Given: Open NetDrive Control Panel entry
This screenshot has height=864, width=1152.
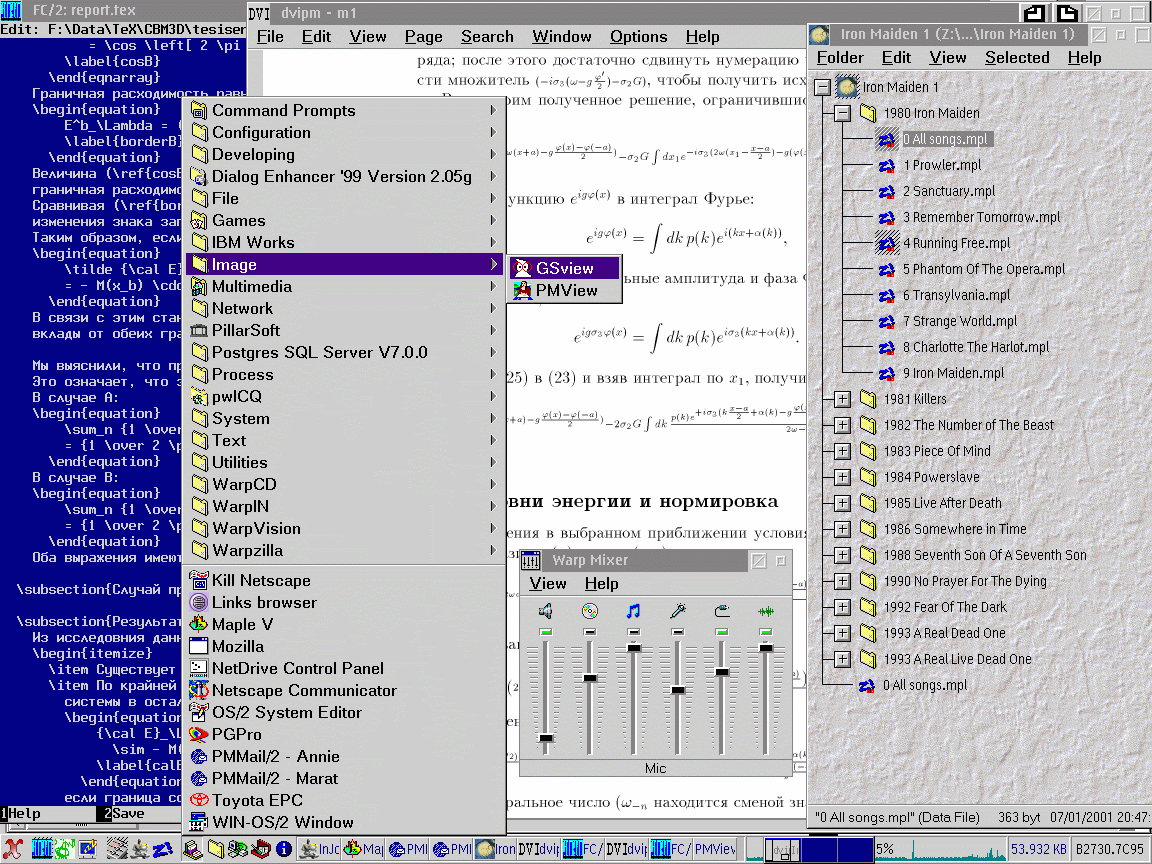Looking at the screenshot, I should [344, 669].
